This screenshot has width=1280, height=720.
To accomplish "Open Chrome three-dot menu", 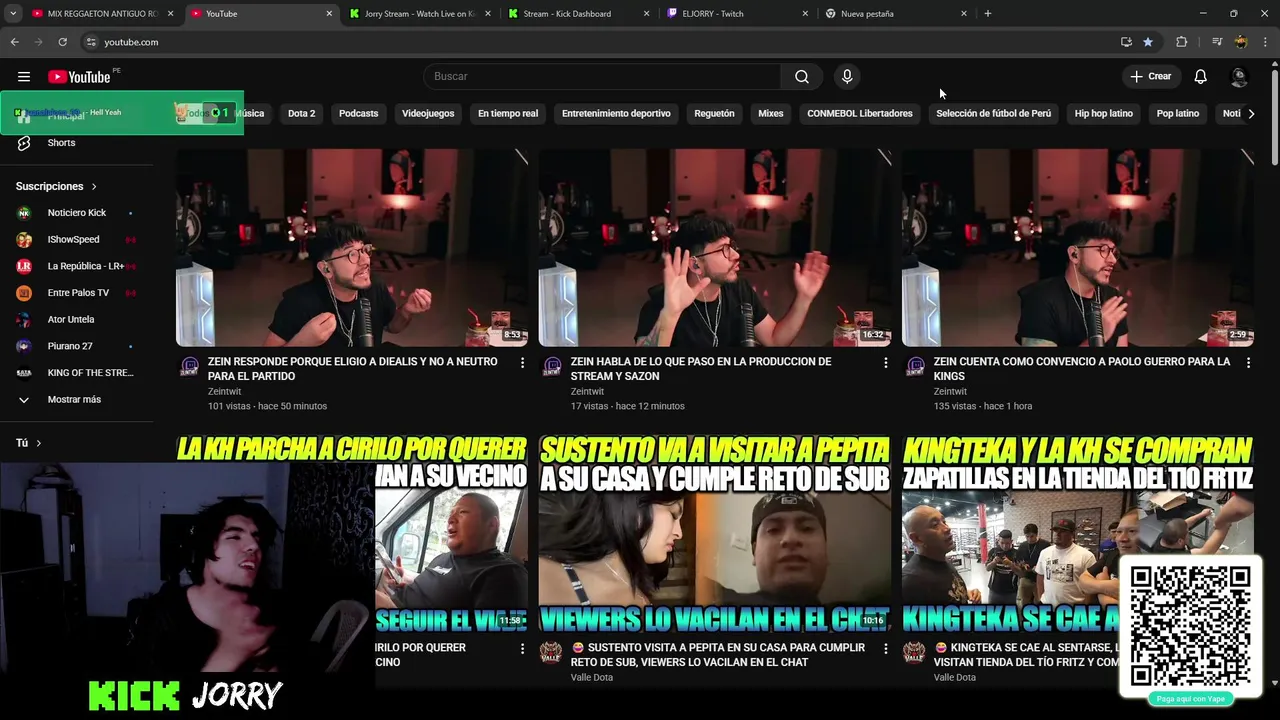I will pos(1265,42).
